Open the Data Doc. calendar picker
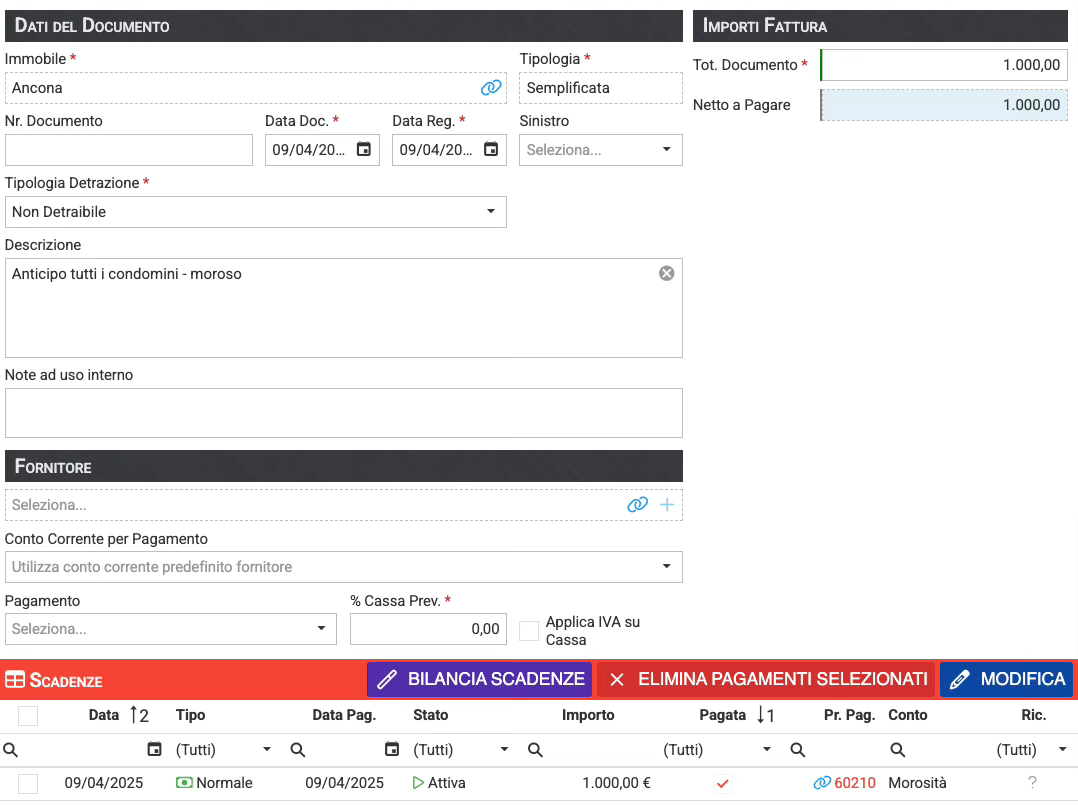This screenshot has width=1078, height=805. [364, 149]
